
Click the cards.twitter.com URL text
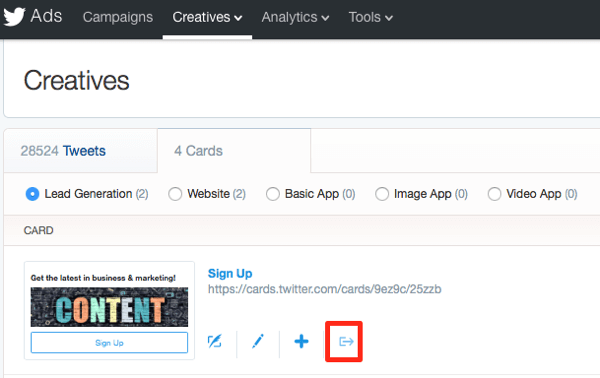[324, 289]
